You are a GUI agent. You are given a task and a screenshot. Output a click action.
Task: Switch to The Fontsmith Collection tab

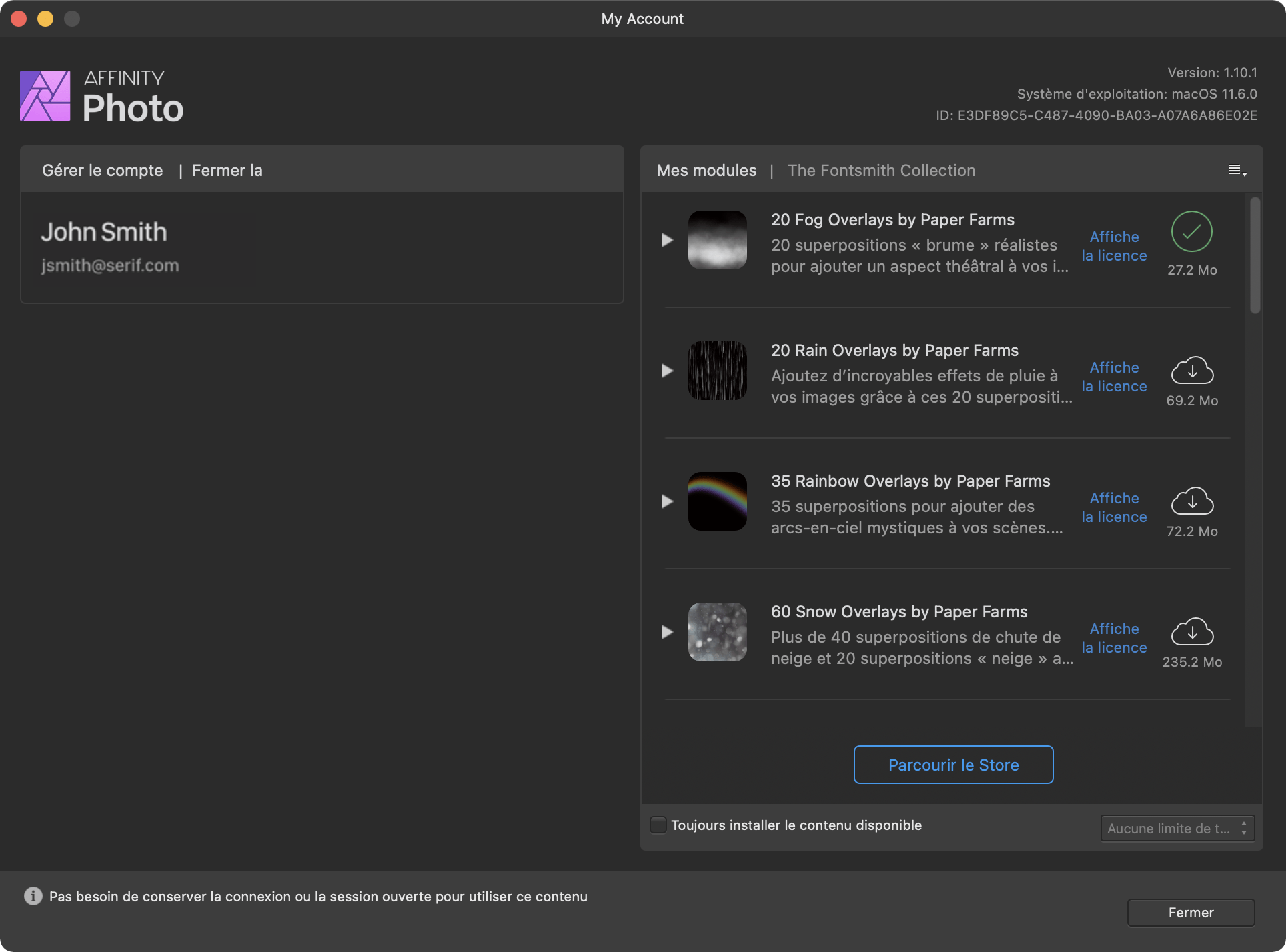882,170
